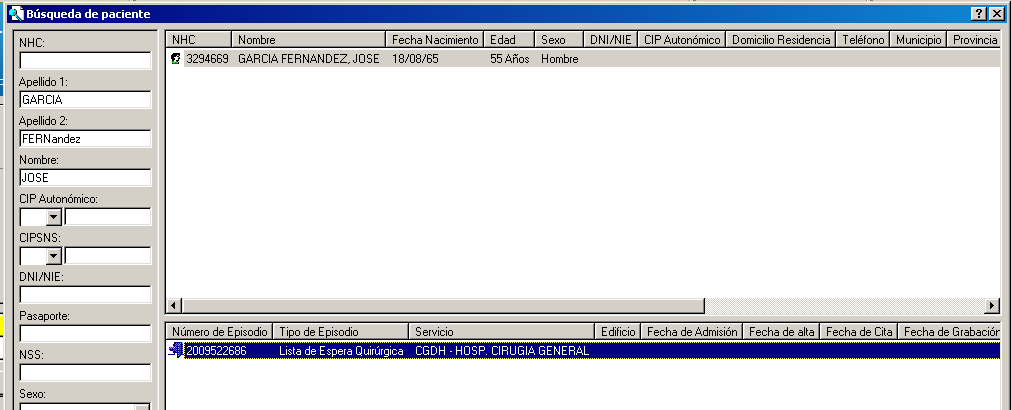
Task: Click the Municipio column header
Action: [x=918, y=40]
